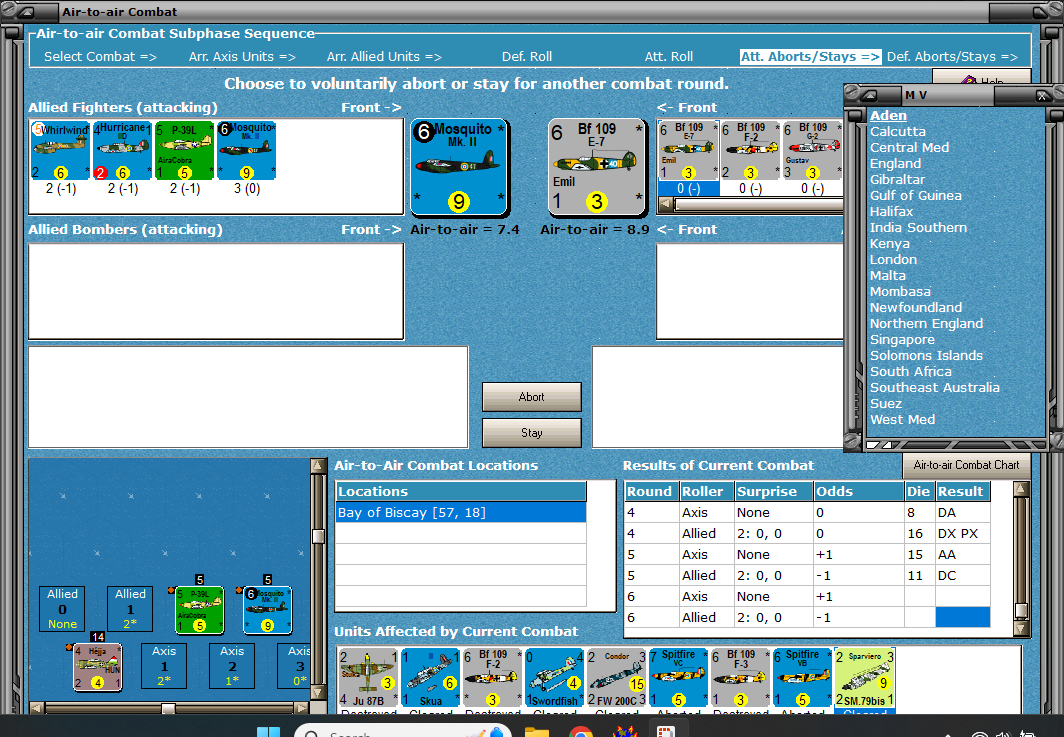Click the results table scrollbar up arrow

click(1021, 489)
